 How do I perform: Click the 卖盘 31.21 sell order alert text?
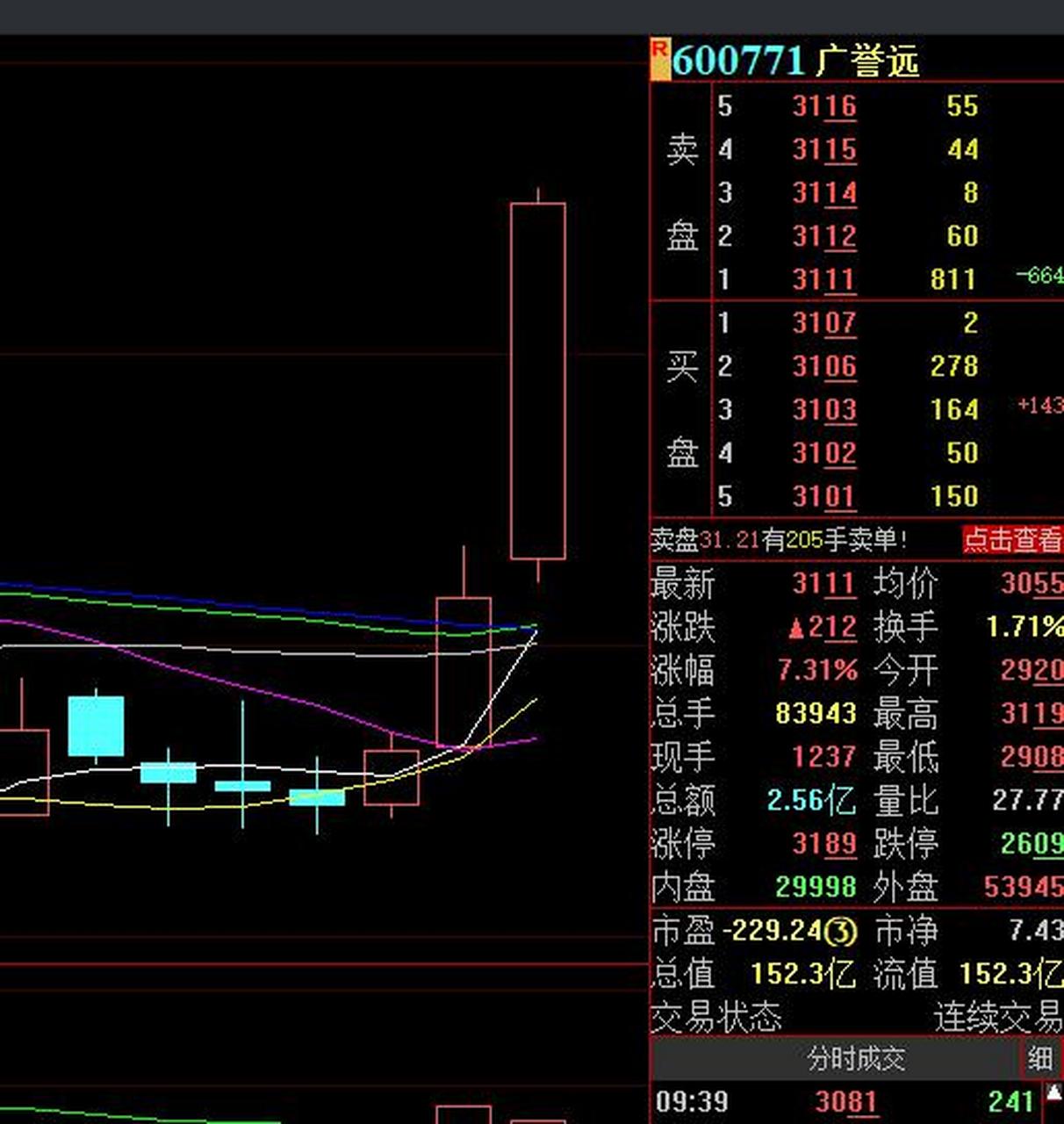[779, 539]
